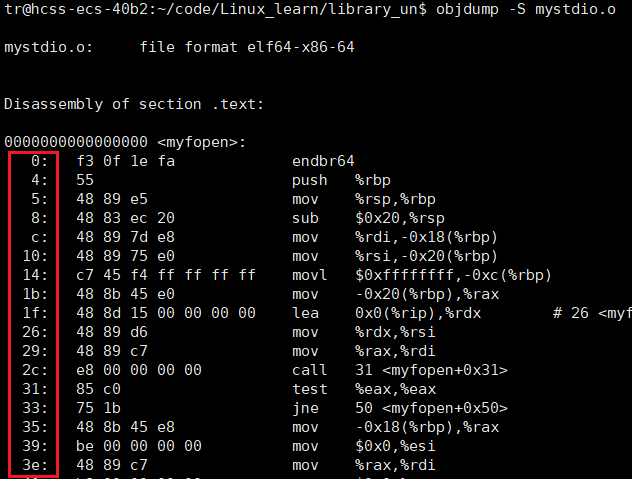632x480 pixels.
Task: Click the bytes c7 45 f4 ff ff ff ff
Action: coord(166,275)
